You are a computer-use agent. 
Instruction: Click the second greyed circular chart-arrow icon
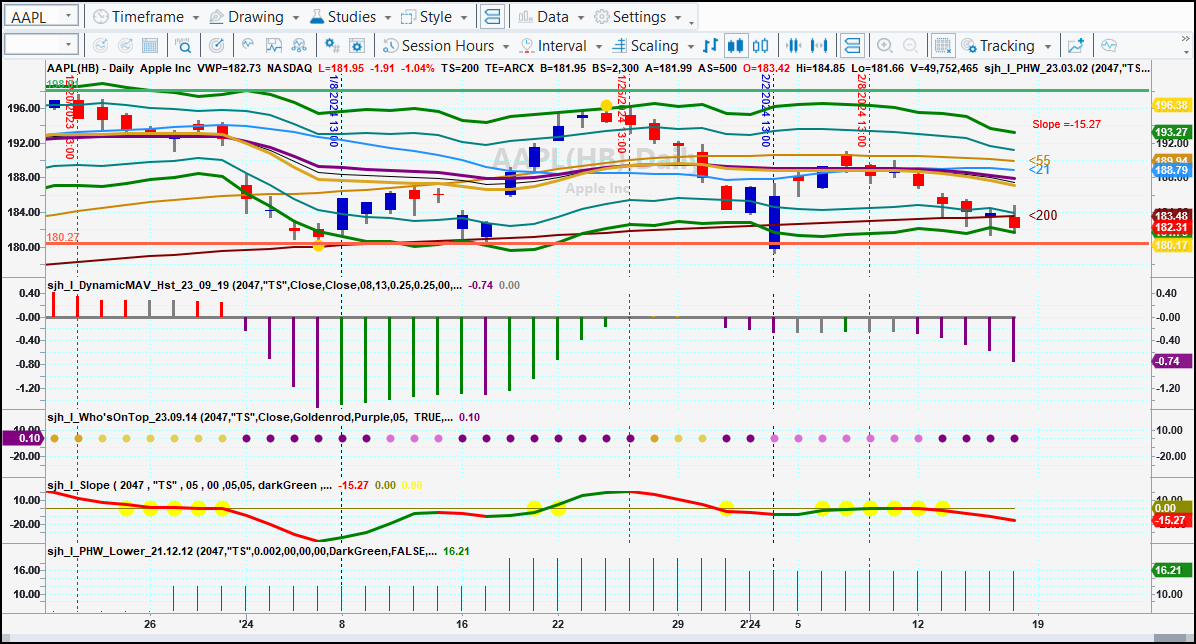click(x=125, y=46)
